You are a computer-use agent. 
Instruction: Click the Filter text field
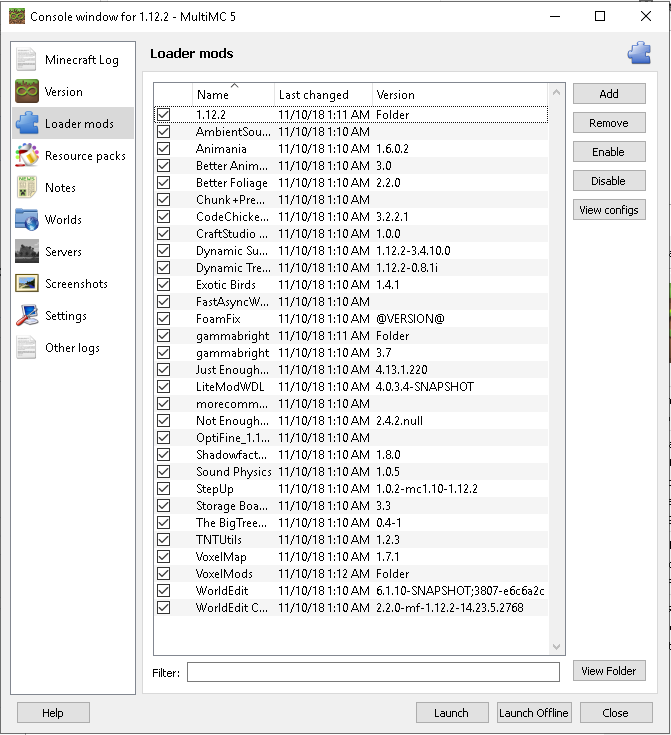(373, 672)
